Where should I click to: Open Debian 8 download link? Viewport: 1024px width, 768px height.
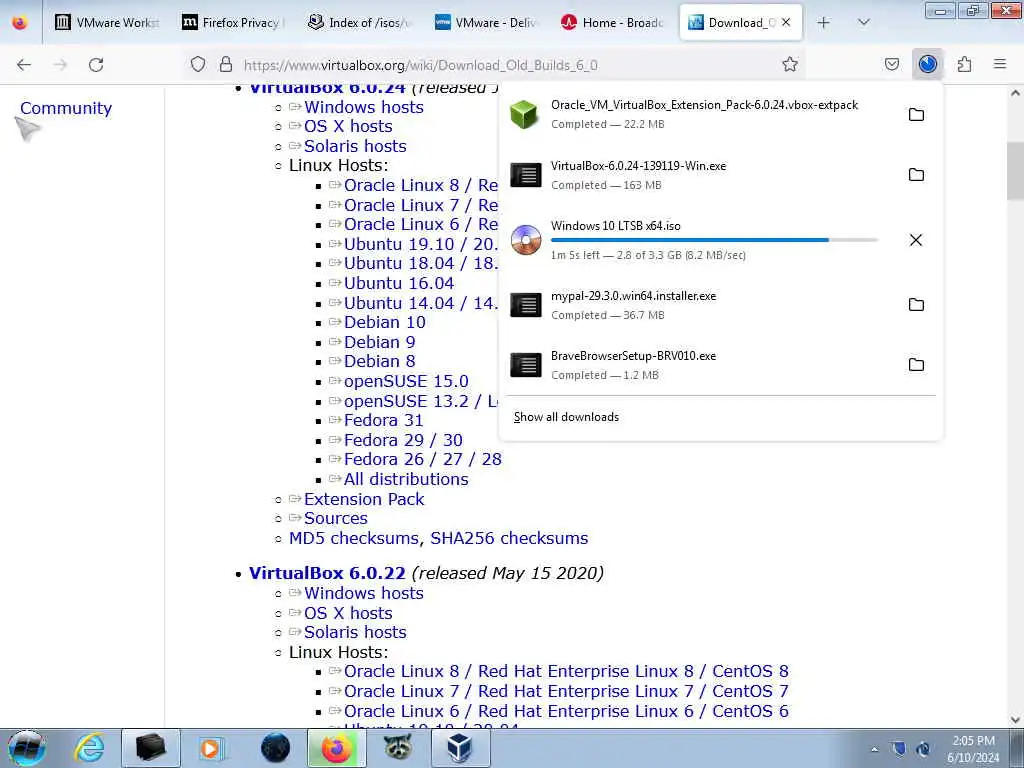pos(379,361)
